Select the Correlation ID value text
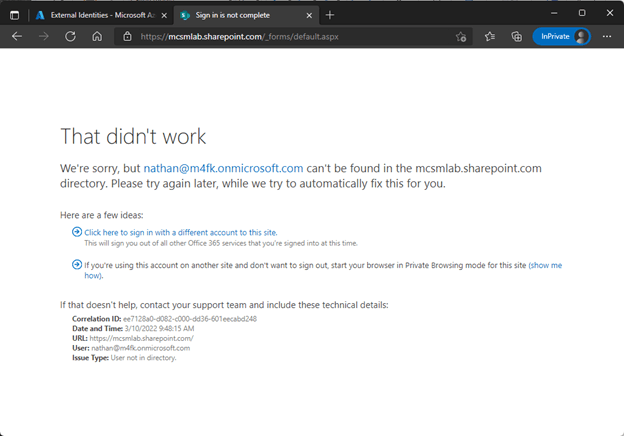 point(190,319)
